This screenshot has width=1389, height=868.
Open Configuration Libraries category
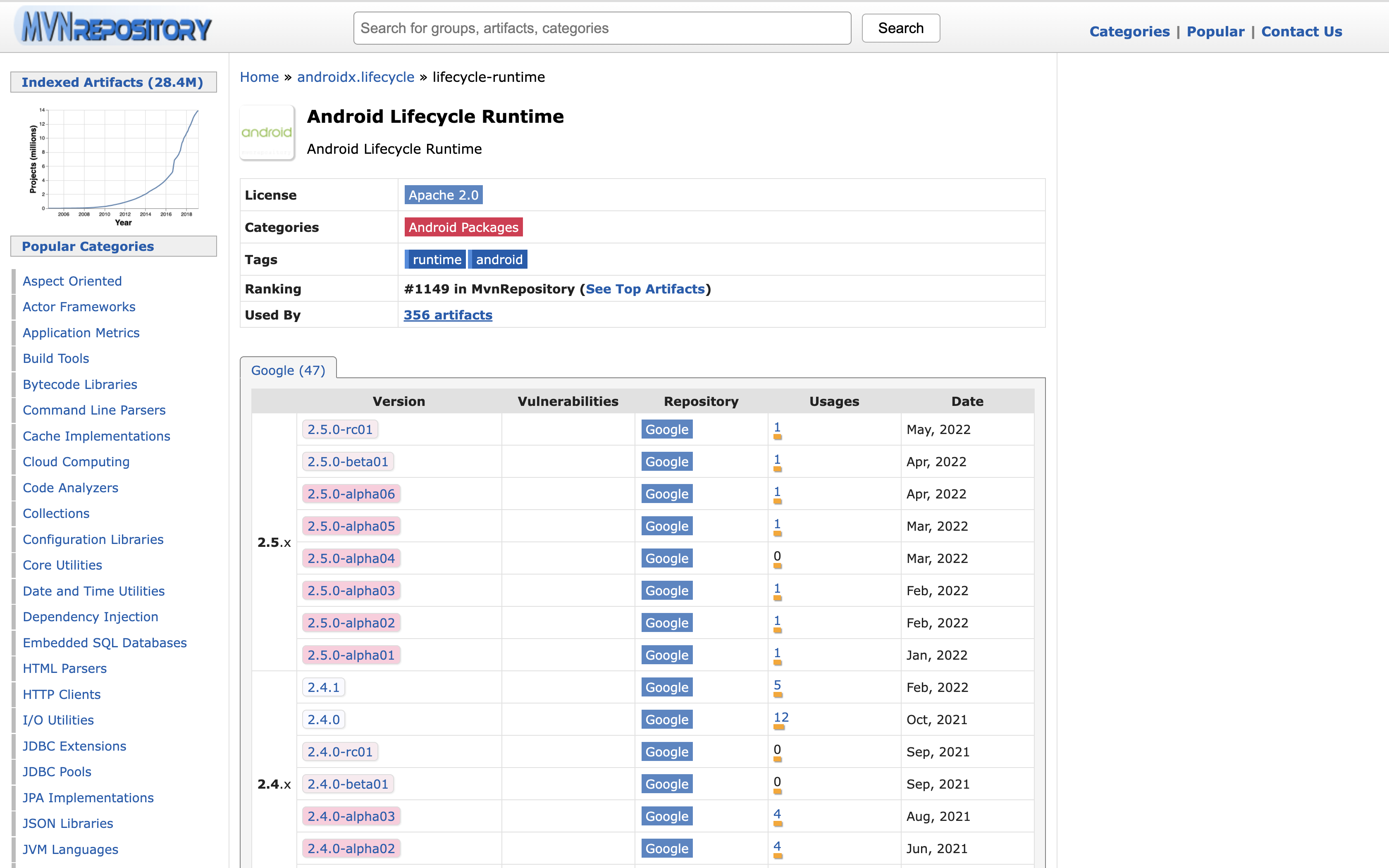tap(93, 540)
